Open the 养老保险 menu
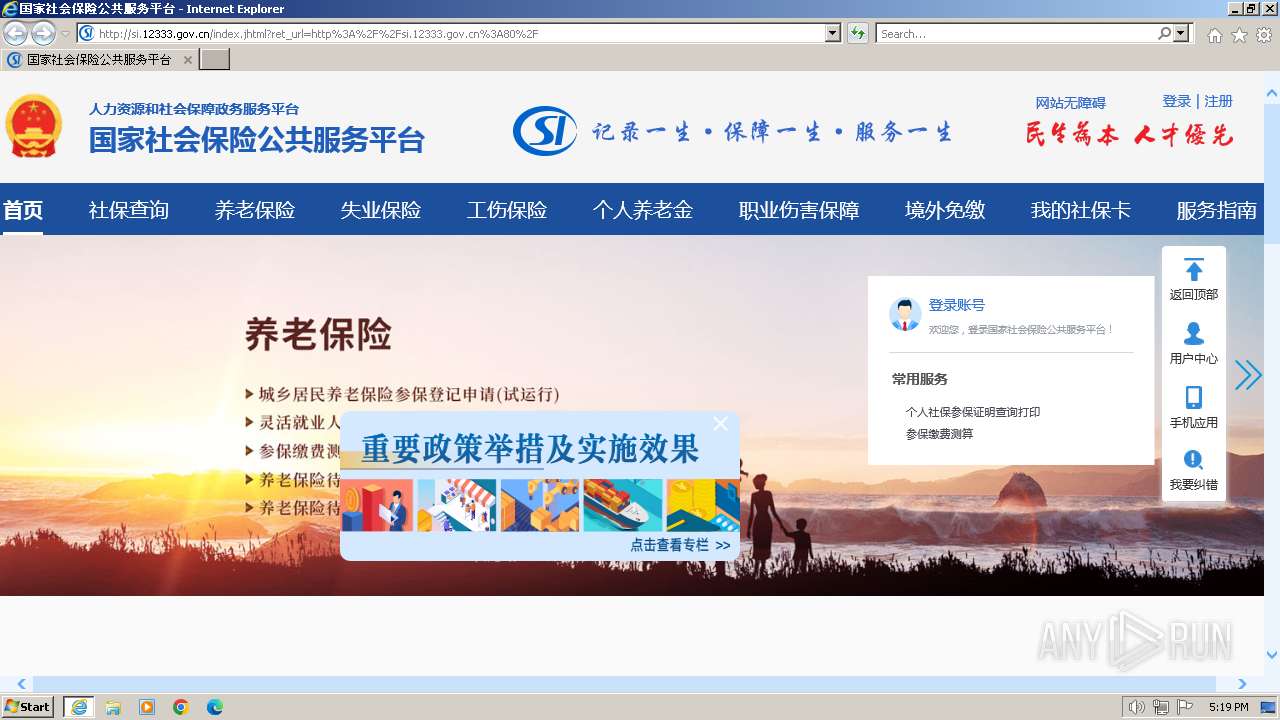1280x720 pixels. point(255,210)
